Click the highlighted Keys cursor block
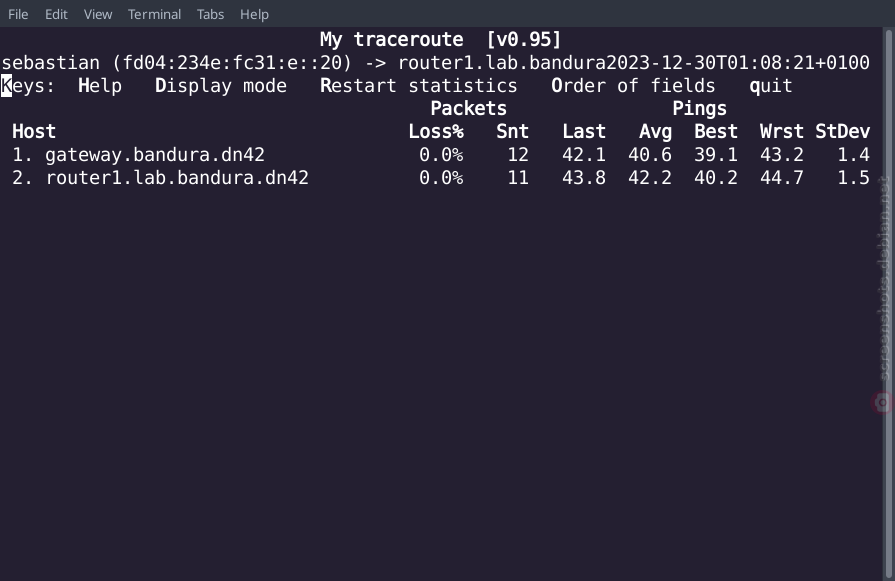 pos(6,86)
